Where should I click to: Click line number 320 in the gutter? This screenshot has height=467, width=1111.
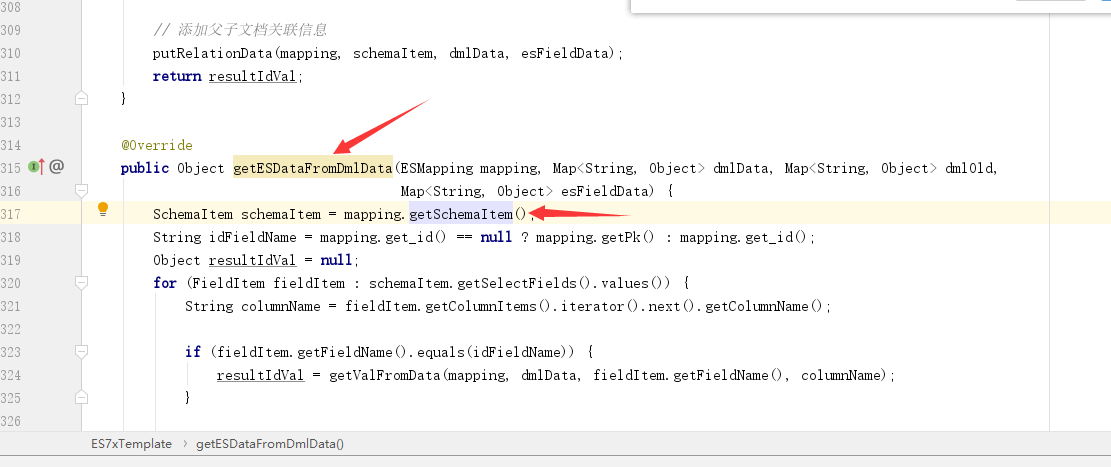pyautogui.click(x=11, y=283)
